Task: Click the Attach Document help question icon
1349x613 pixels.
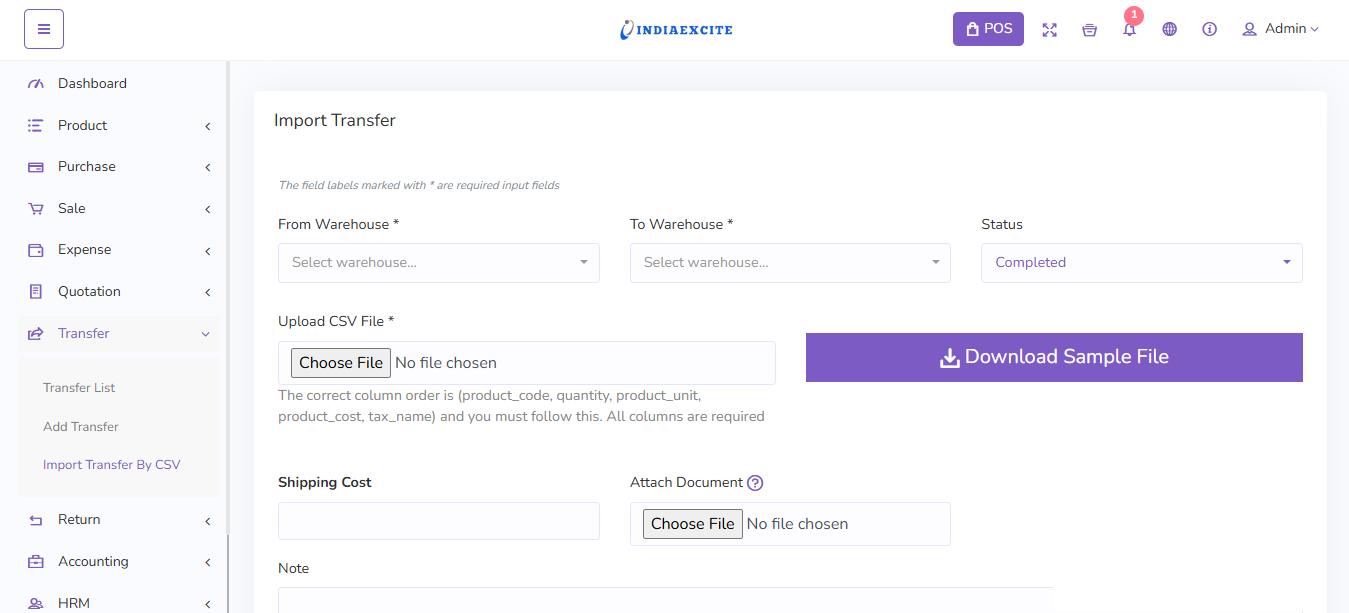Action: point(755,483)
